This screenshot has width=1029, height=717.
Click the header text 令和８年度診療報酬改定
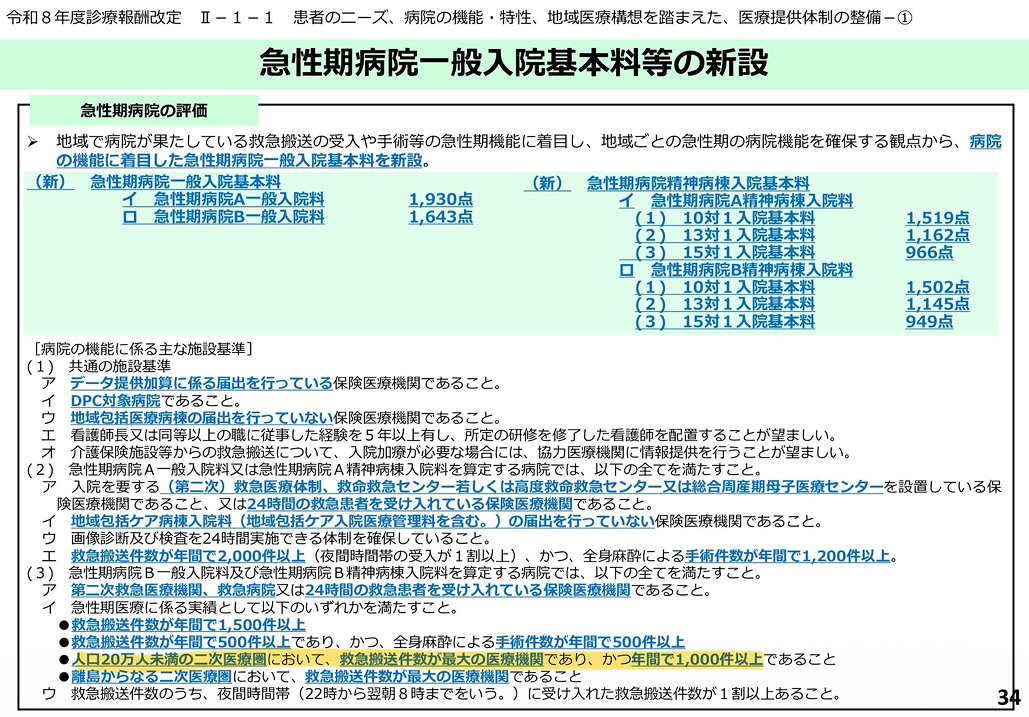tap(94, 17)
